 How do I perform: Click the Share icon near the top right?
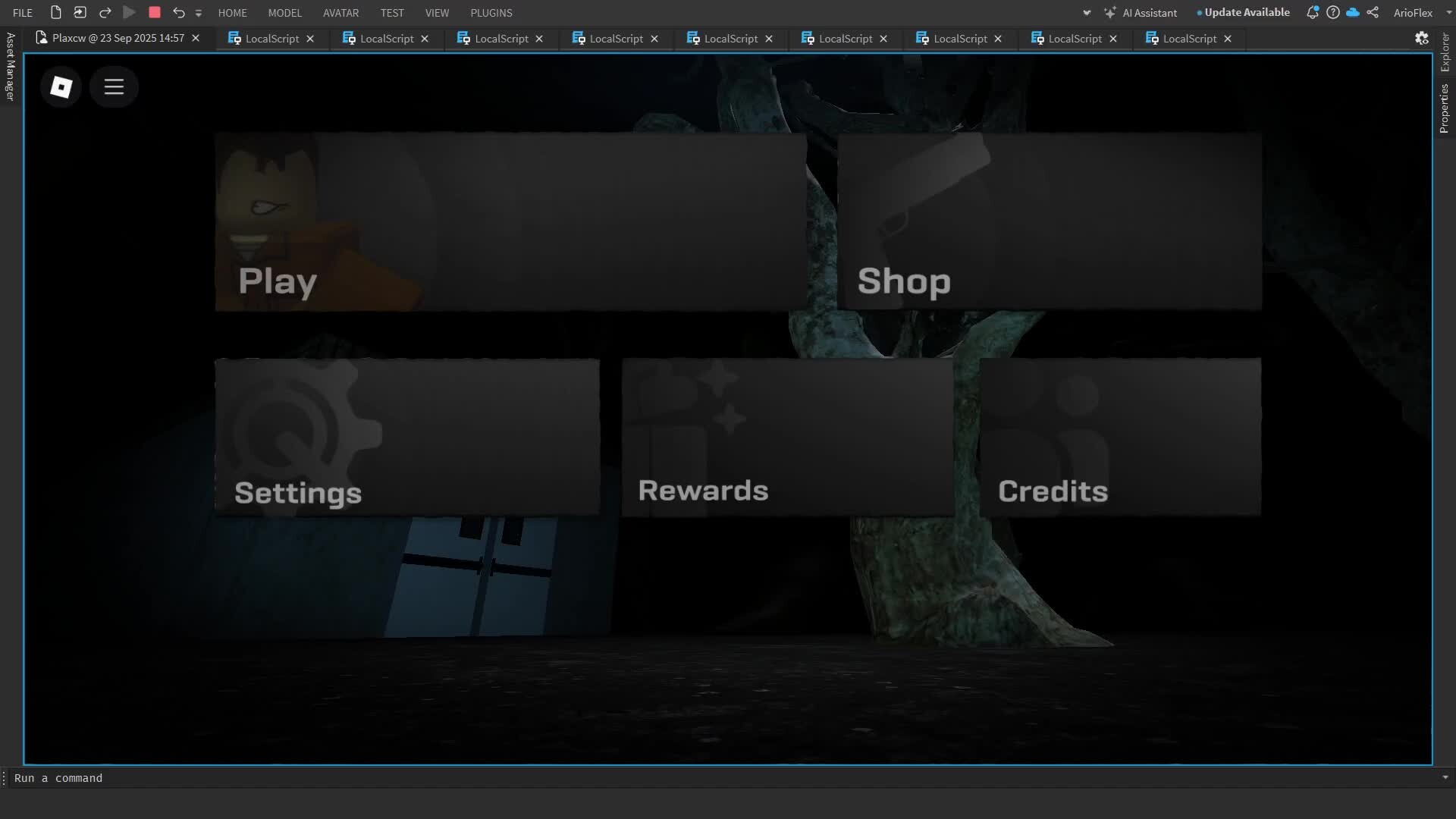point(1373,12)
